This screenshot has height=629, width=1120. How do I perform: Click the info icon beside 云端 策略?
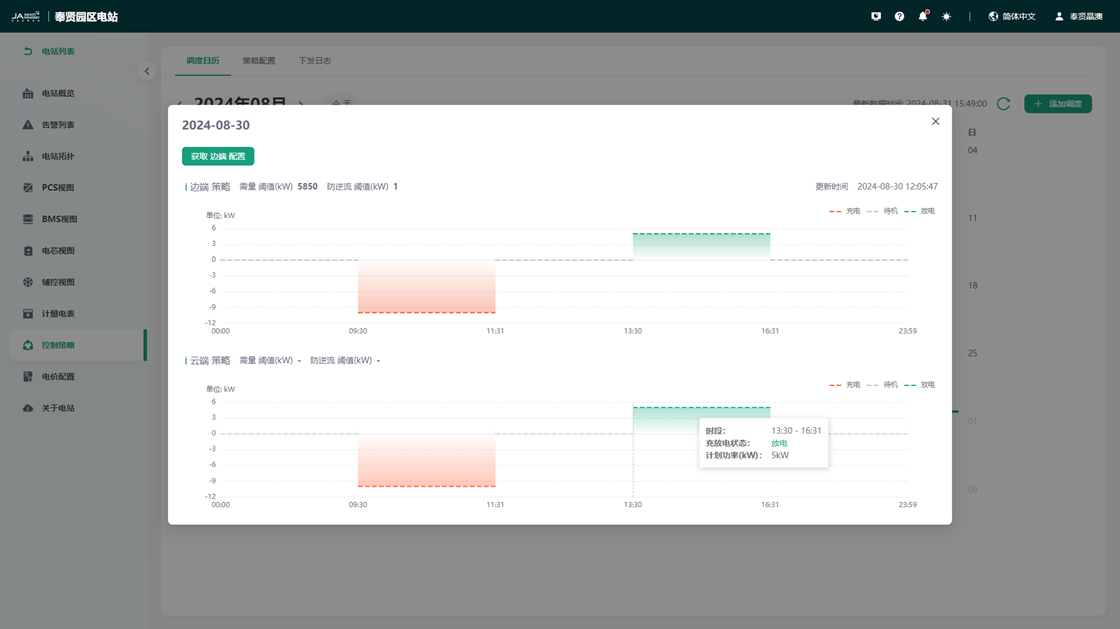tap(185, 361)
